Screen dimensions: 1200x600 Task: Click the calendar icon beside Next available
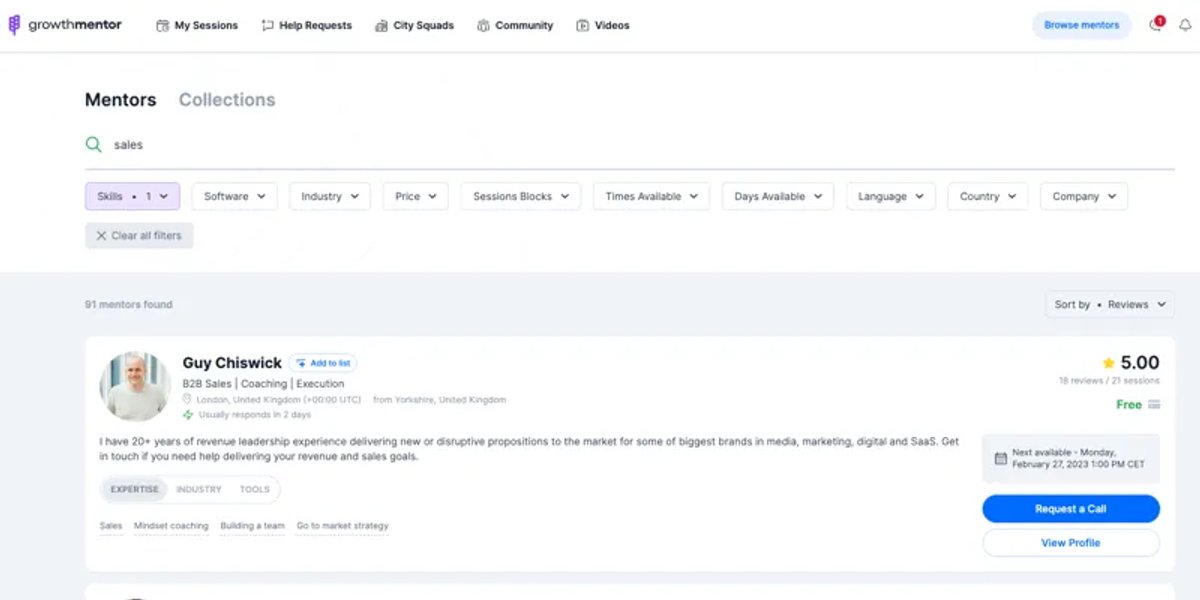tap(1000, 459)
